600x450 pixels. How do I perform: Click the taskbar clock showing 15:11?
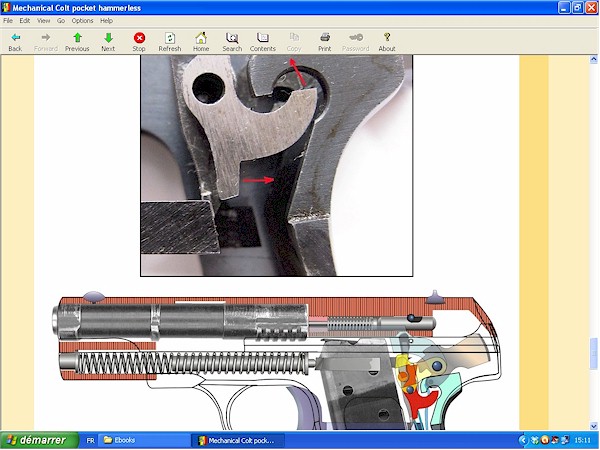coord(582,440)
